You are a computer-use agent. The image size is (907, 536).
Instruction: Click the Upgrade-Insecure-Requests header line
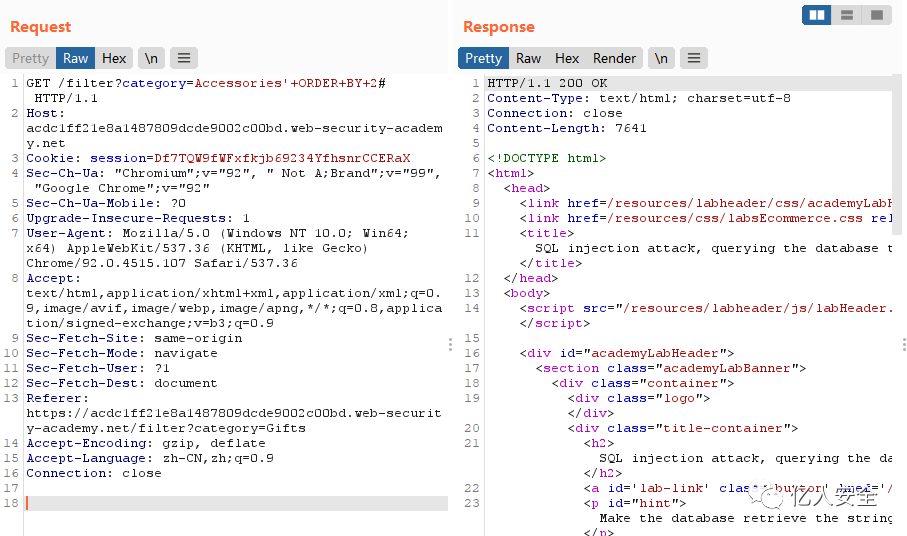click(138, 219)
